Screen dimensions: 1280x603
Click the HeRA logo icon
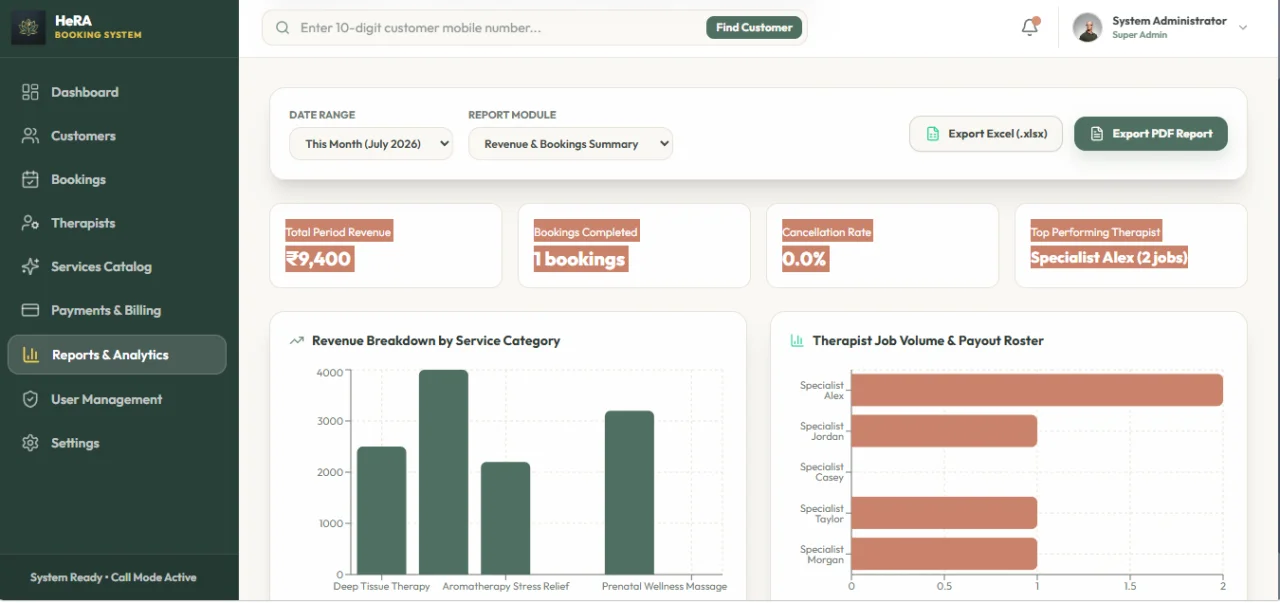(28, 28)
